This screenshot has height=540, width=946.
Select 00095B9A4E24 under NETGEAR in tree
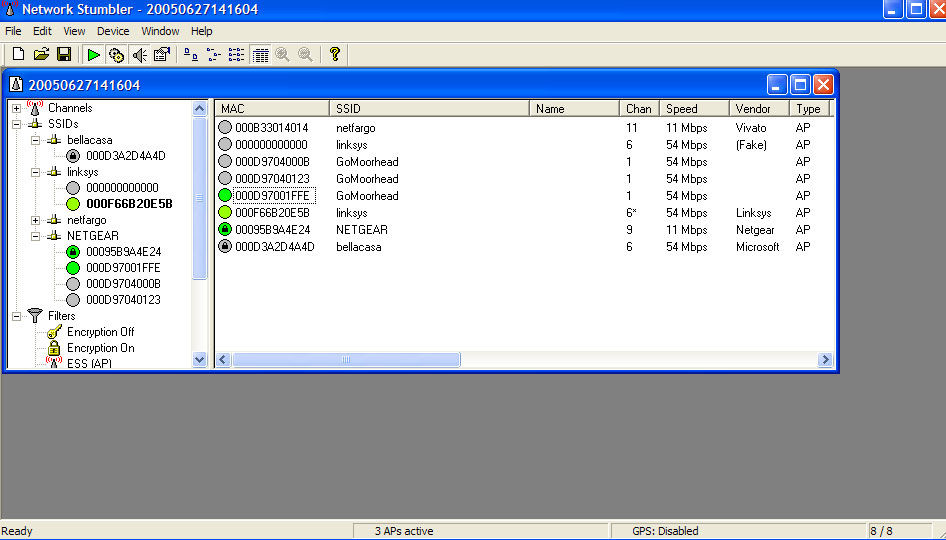pyautogui.click(x=124, y=252)
